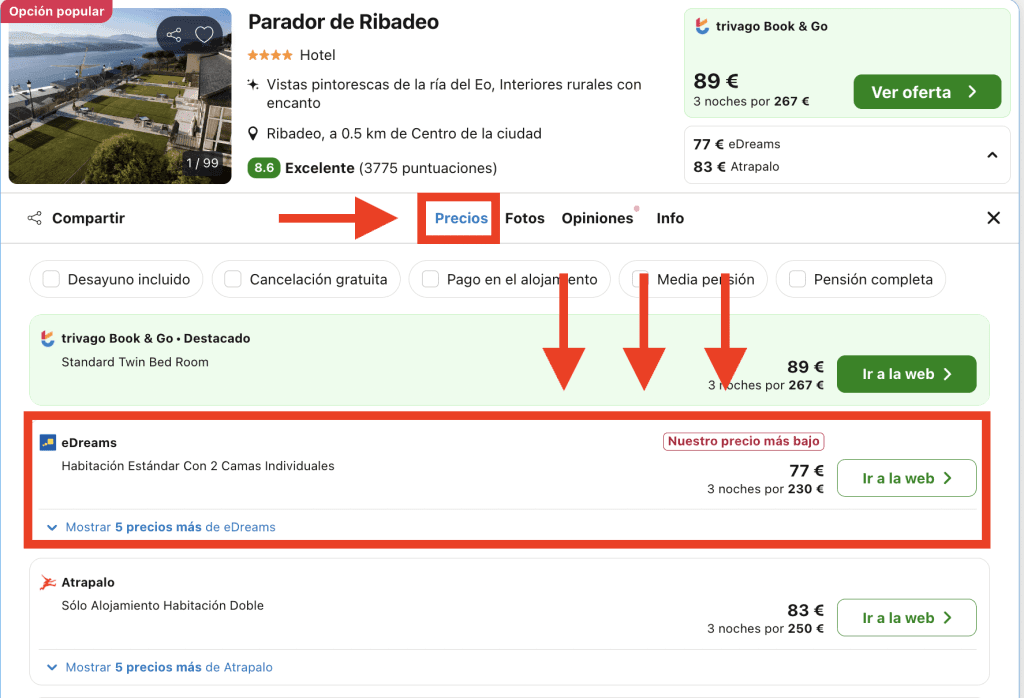Expand 5 more prices from eDreams
Screen dimensions: 1024x698
click(169, 527)
